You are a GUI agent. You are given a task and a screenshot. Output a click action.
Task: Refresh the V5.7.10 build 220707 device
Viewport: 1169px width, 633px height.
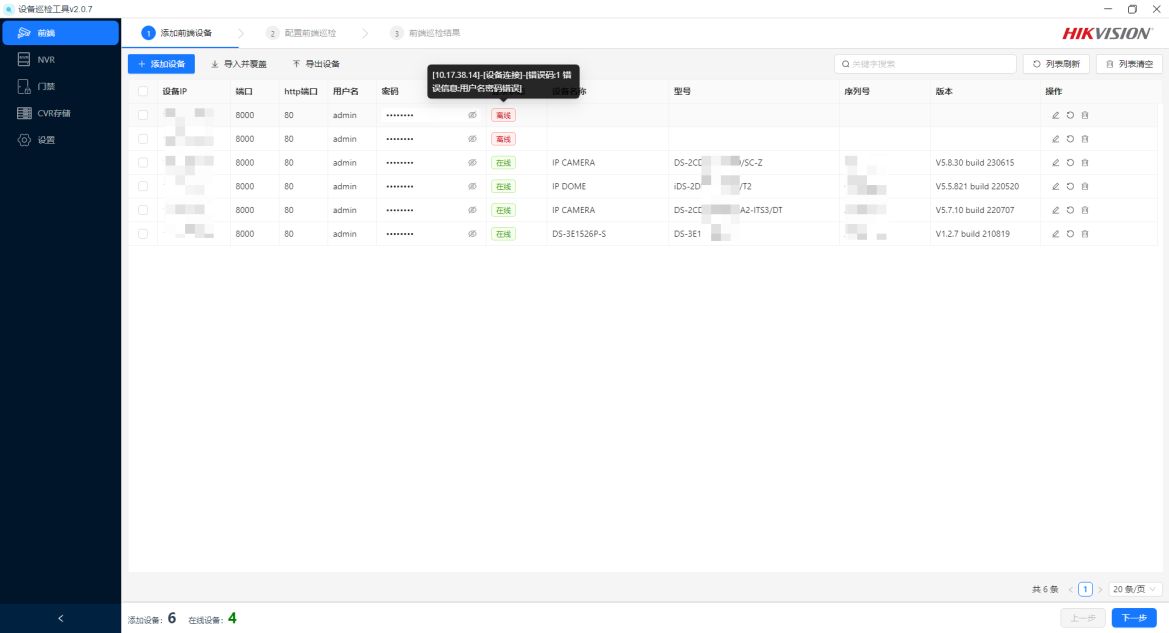pyautogui.click(x=1070, y=210)
